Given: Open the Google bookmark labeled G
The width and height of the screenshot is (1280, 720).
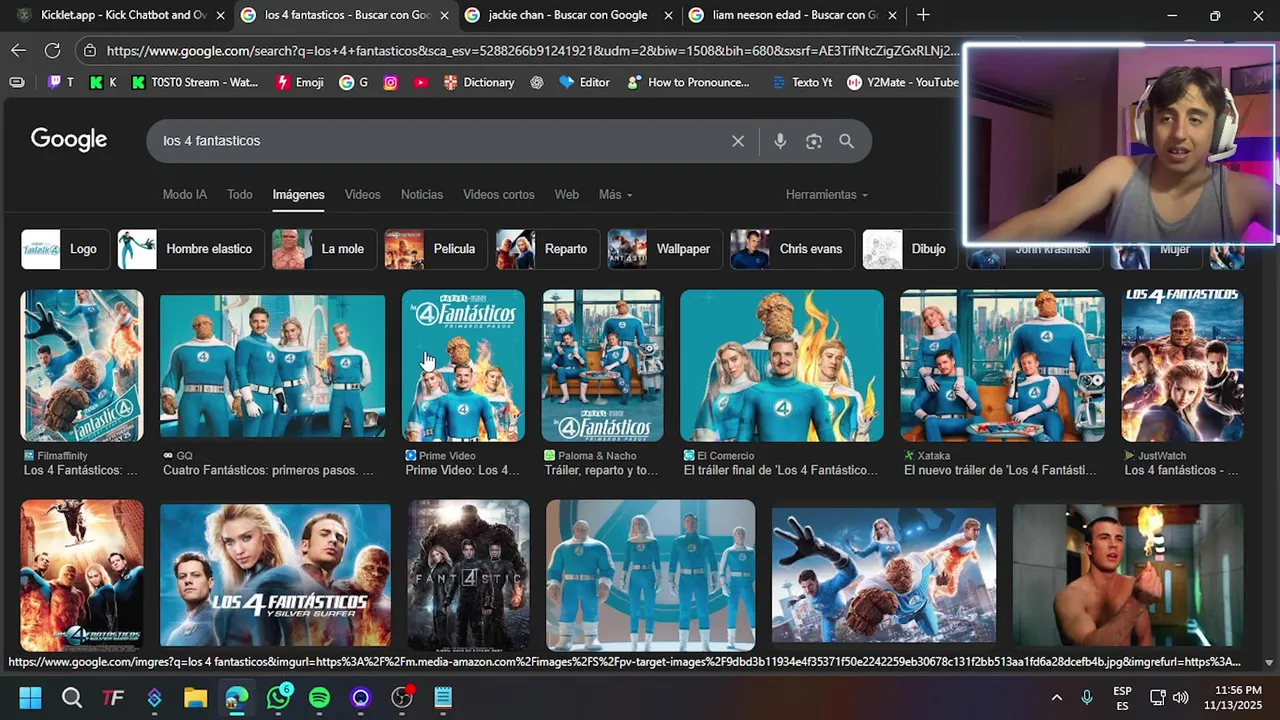Looking at the screenshot, I should click(354, 82).
